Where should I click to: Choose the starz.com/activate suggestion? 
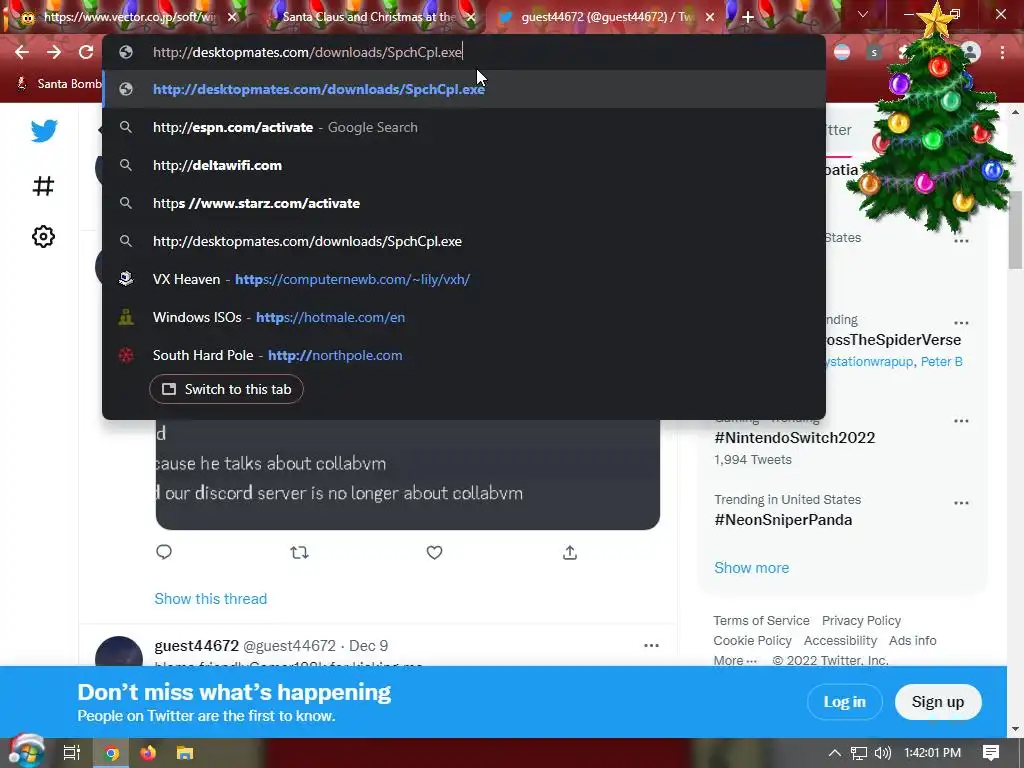coord(464,203)
